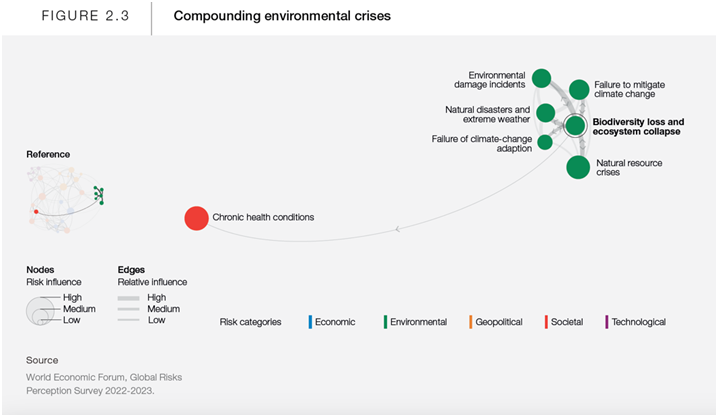718x417 pixels.
Task: Click the purple Technological category swatch
Action: coord(607,322)
